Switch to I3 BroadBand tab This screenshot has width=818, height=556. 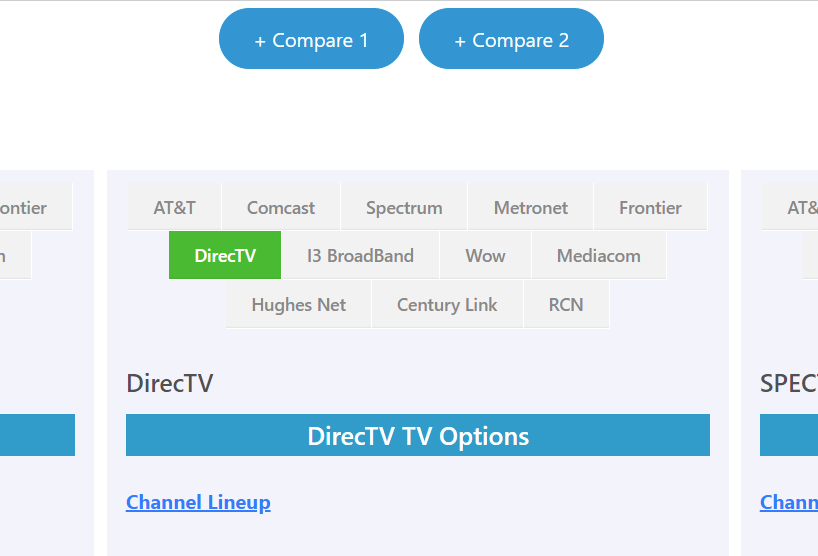click(x=360, y=255)
